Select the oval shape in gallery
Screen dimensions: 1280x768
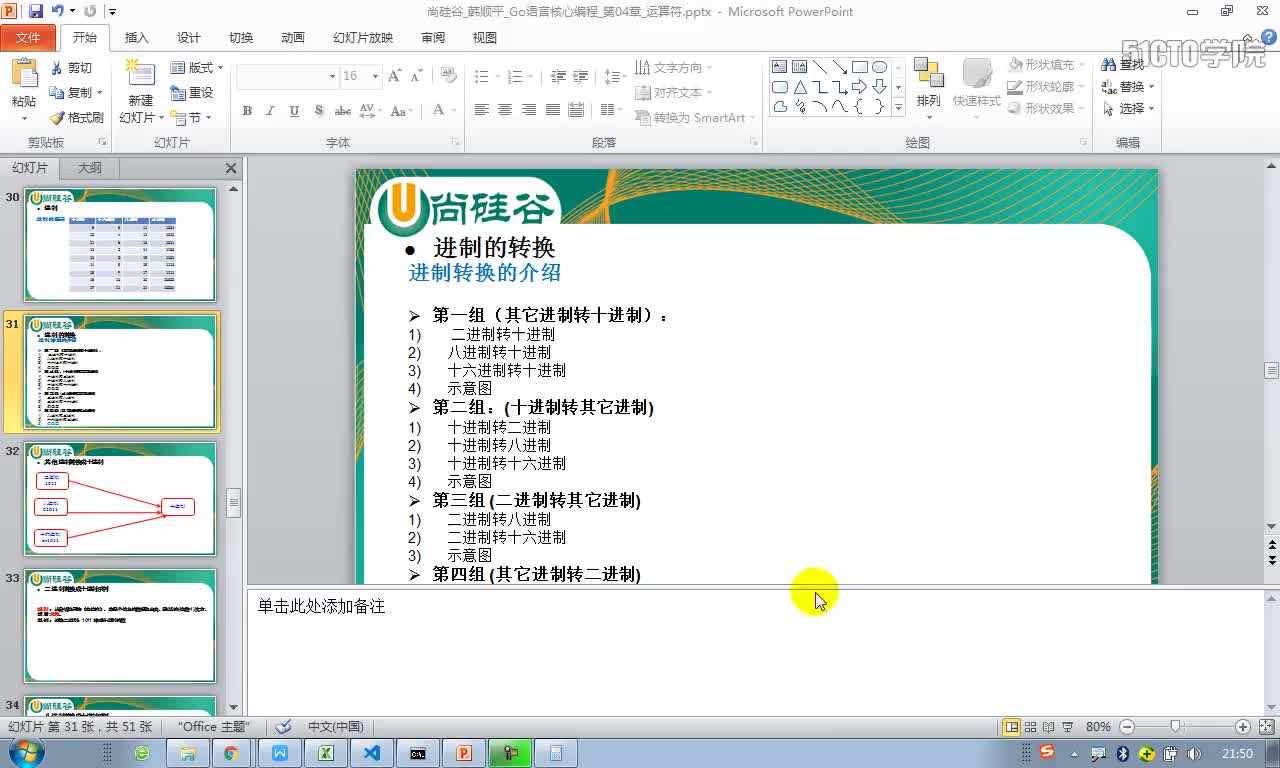(x=879, y=67)
